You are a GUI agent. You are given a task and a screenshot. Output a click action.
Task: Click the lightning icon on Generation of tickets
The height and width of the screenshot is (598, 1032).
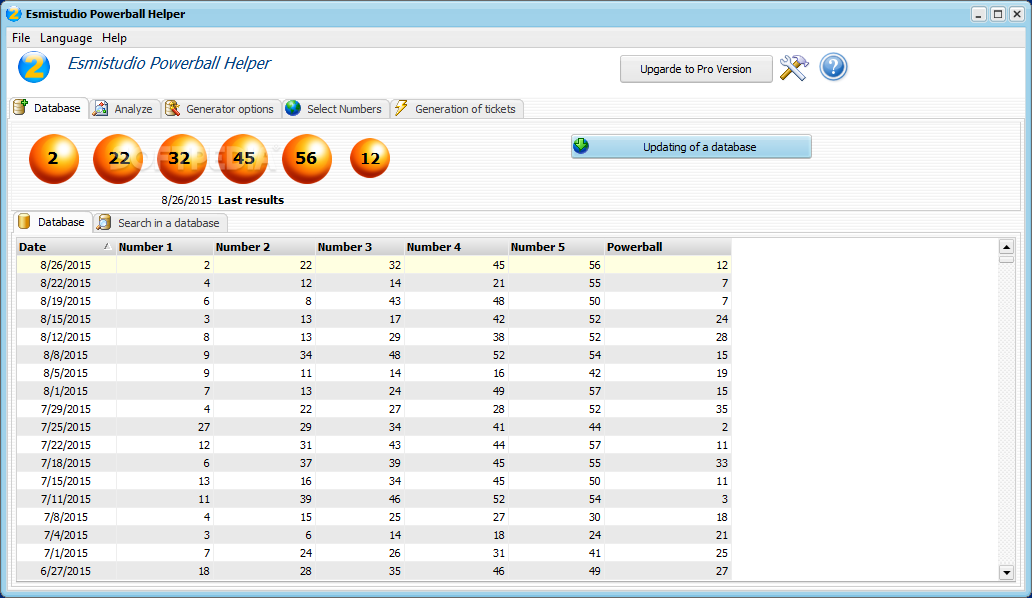click(x=401, y=108)
